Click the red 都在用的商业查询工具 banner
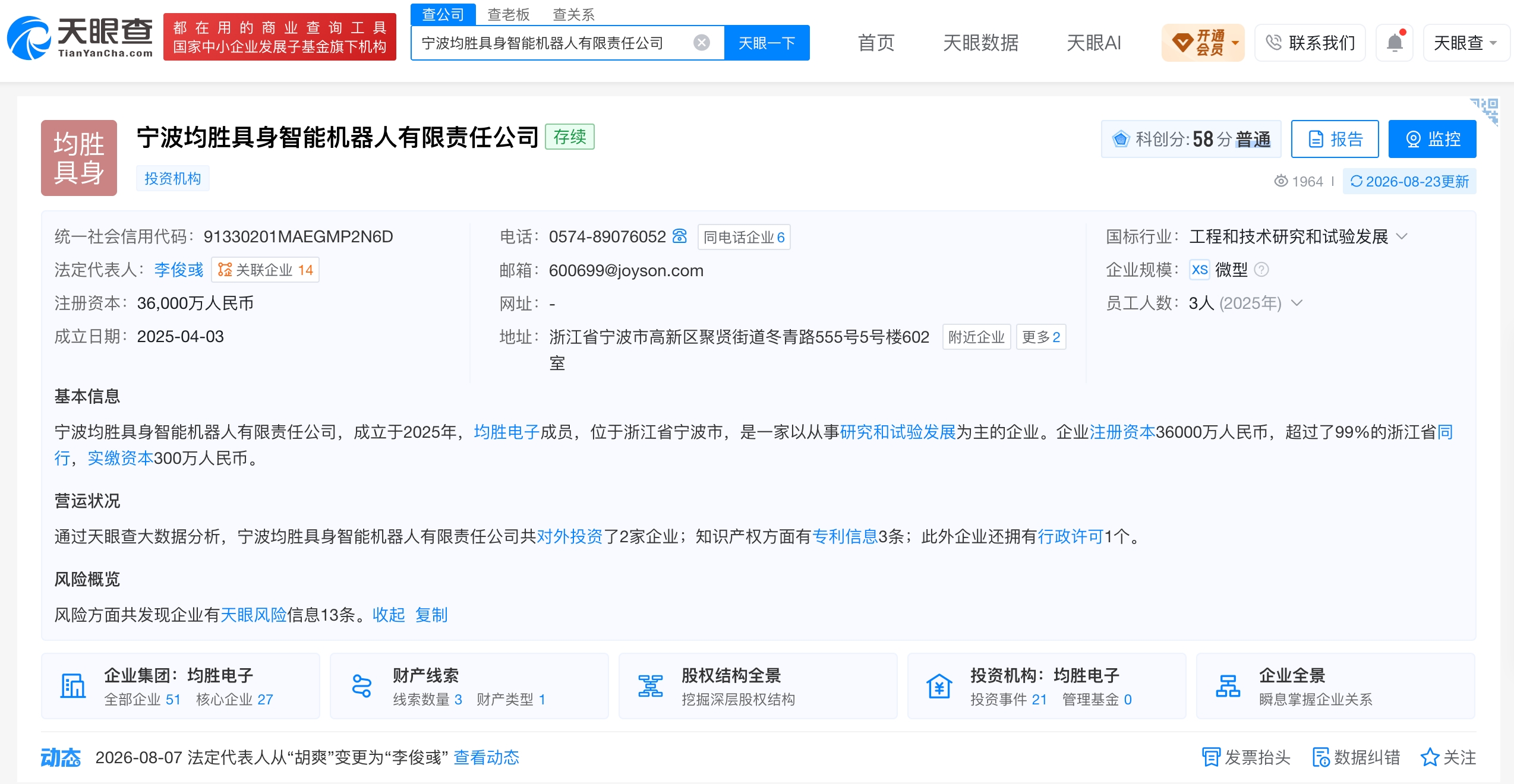The height and width of the screenshot is (784, 1514). click(280, 37)
